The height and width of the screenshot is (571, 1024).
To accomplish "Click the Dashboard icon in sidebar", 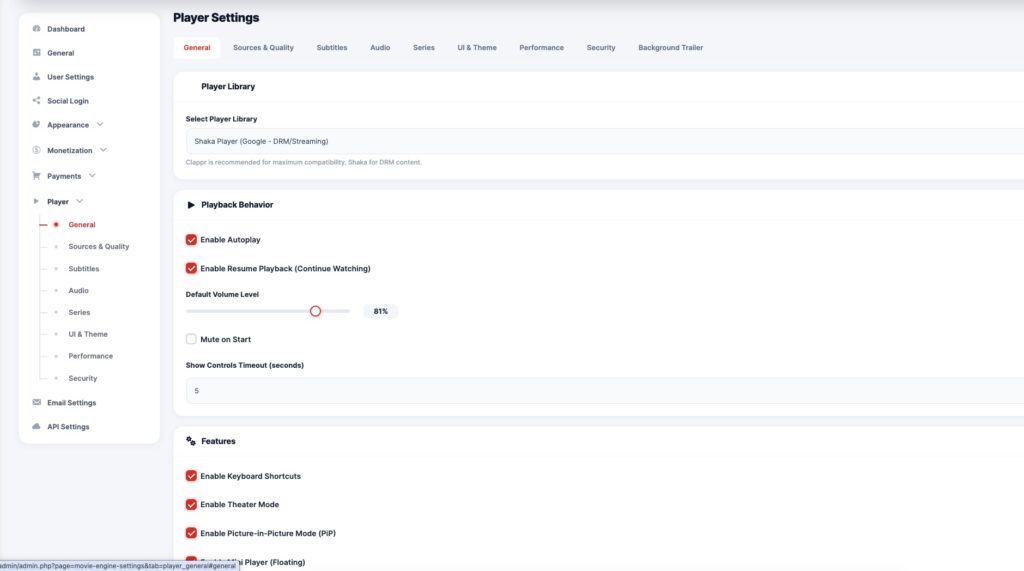I will tap(37, 29).
